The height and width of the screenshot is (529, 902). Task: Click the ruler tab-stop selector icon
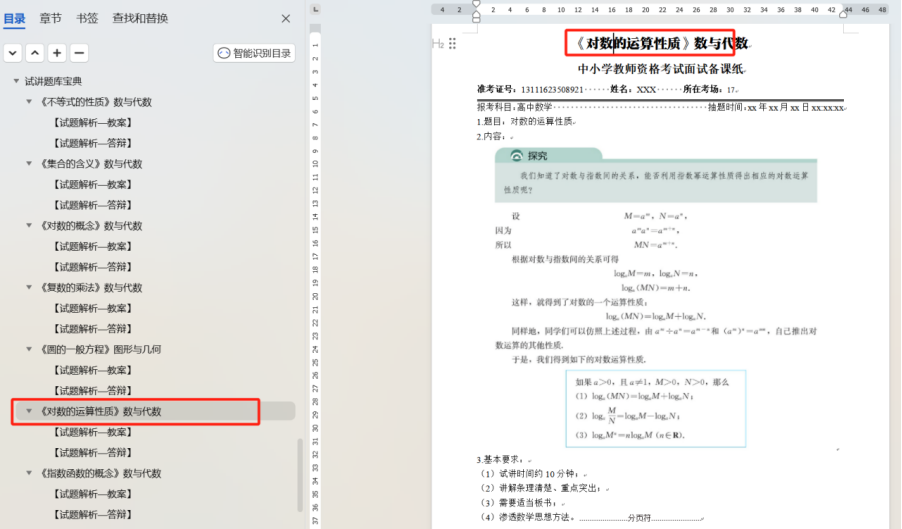[315, 9]
